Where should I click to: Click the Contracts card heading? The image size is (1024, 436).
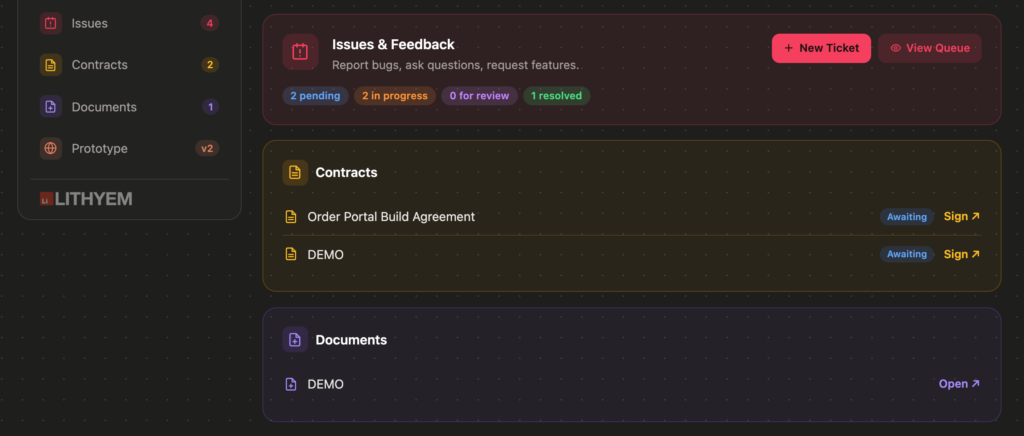point(346,173)
